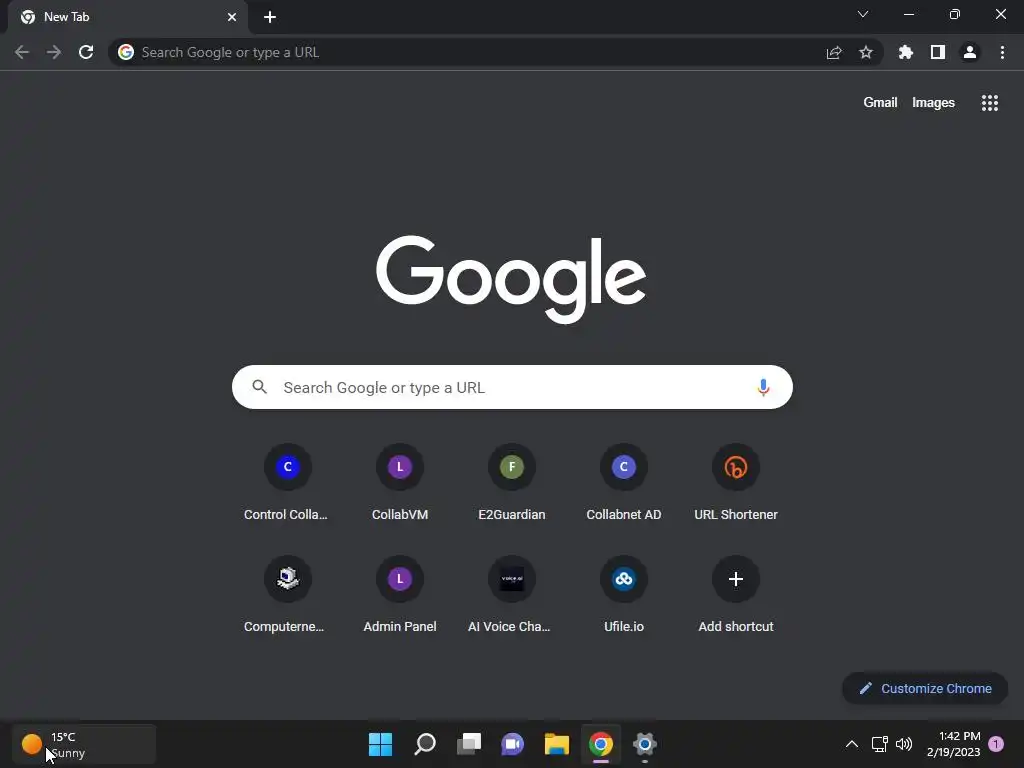The image size is (1024, 768).
Task: Open the E2Guardian shortcut
Action: [x=512, y=483]
